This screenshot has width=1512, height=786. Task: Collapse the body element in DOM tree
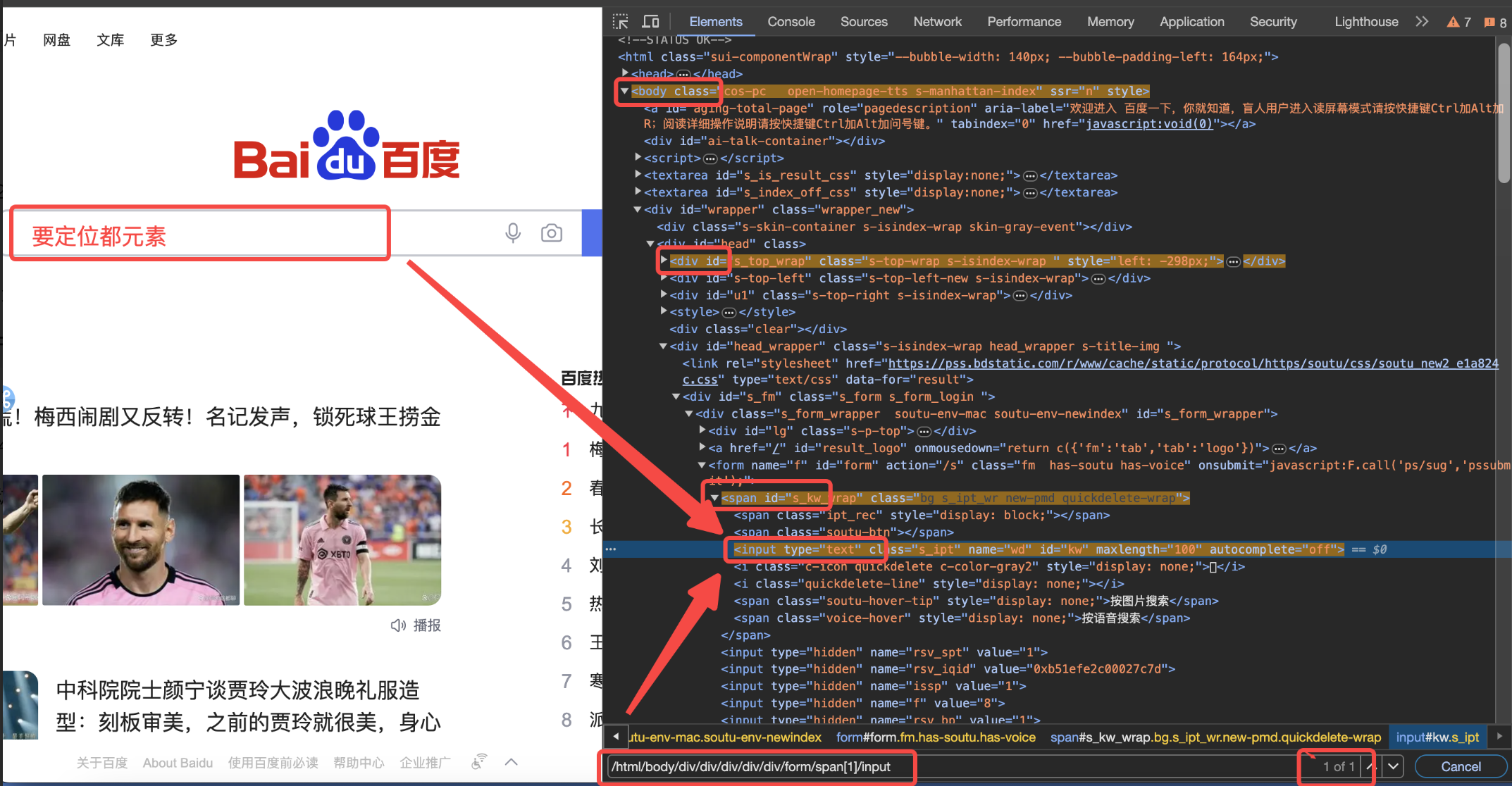(624, 91)
